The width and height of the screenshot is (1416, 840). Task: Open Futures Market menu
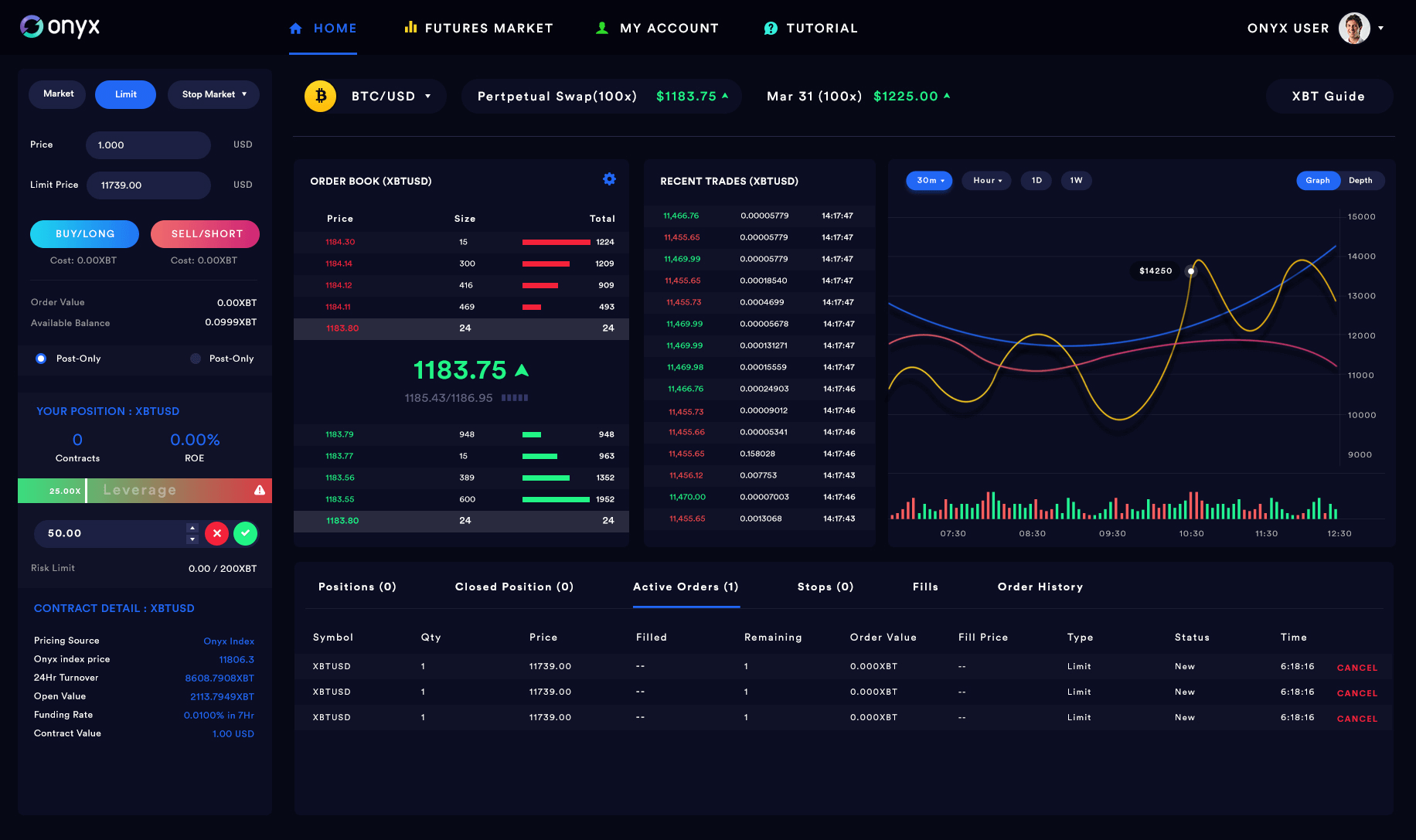click(x=479, y=28)
